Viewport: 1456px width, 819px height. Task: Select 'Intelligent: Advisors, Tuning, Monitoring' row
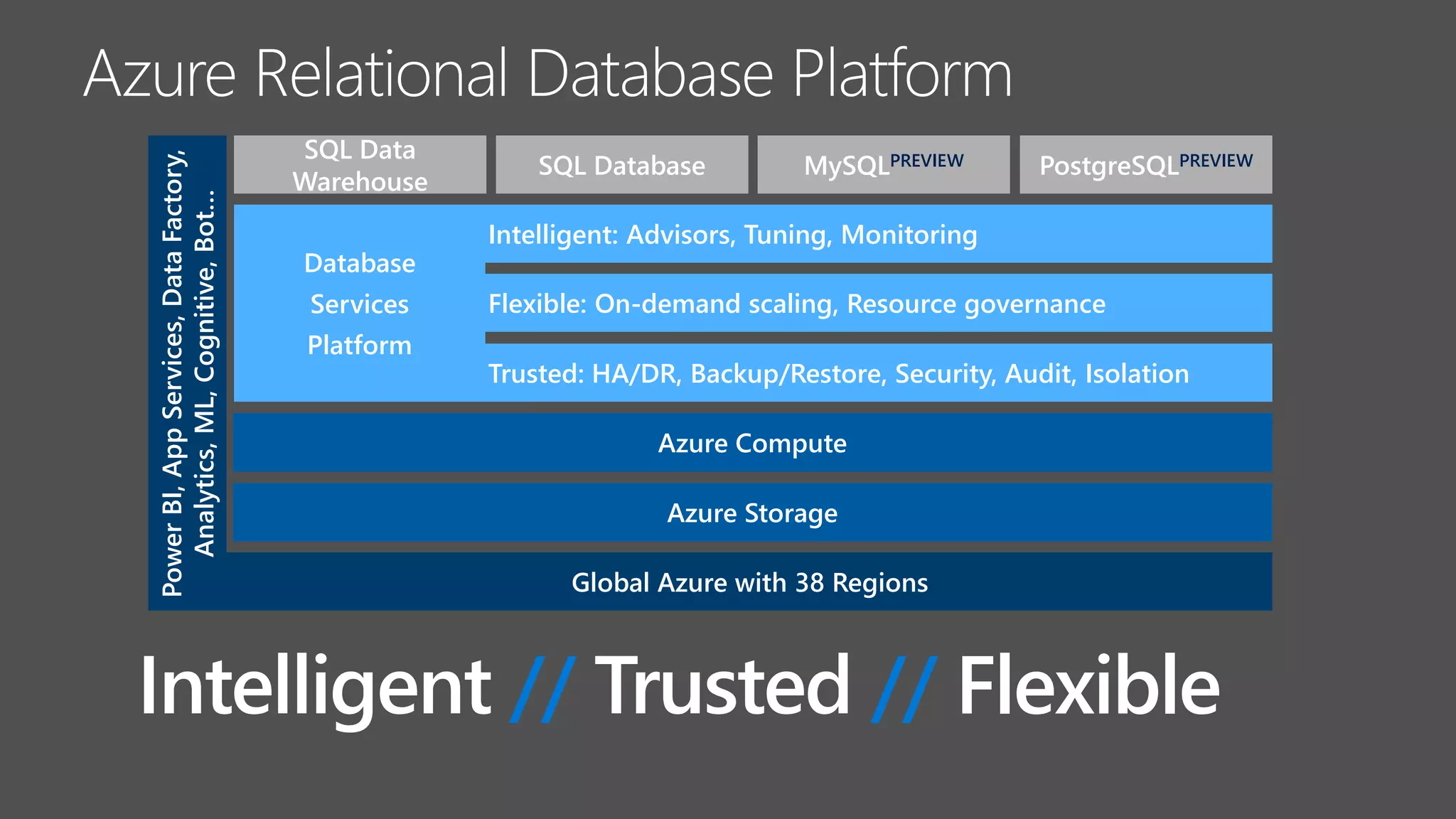[x=879, y=234]
